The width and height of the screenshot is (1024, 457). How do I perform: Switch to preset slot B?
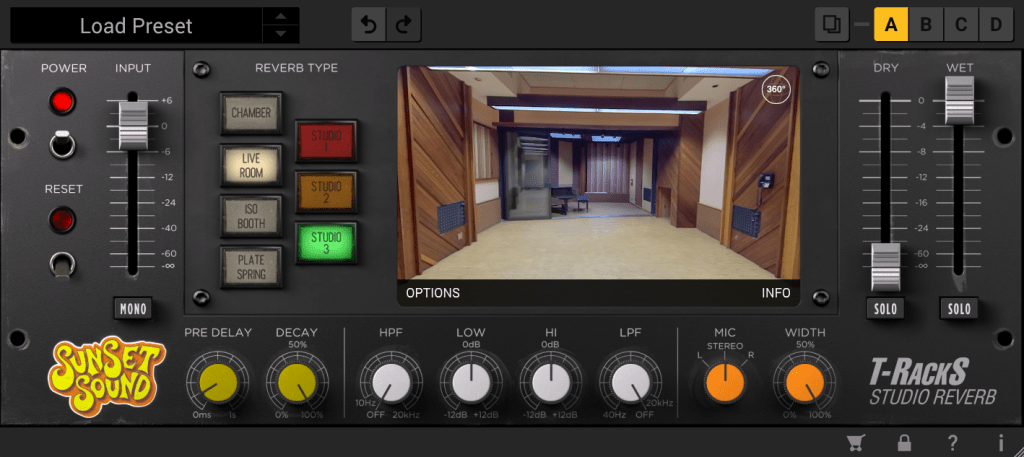(x=926, y=24)
